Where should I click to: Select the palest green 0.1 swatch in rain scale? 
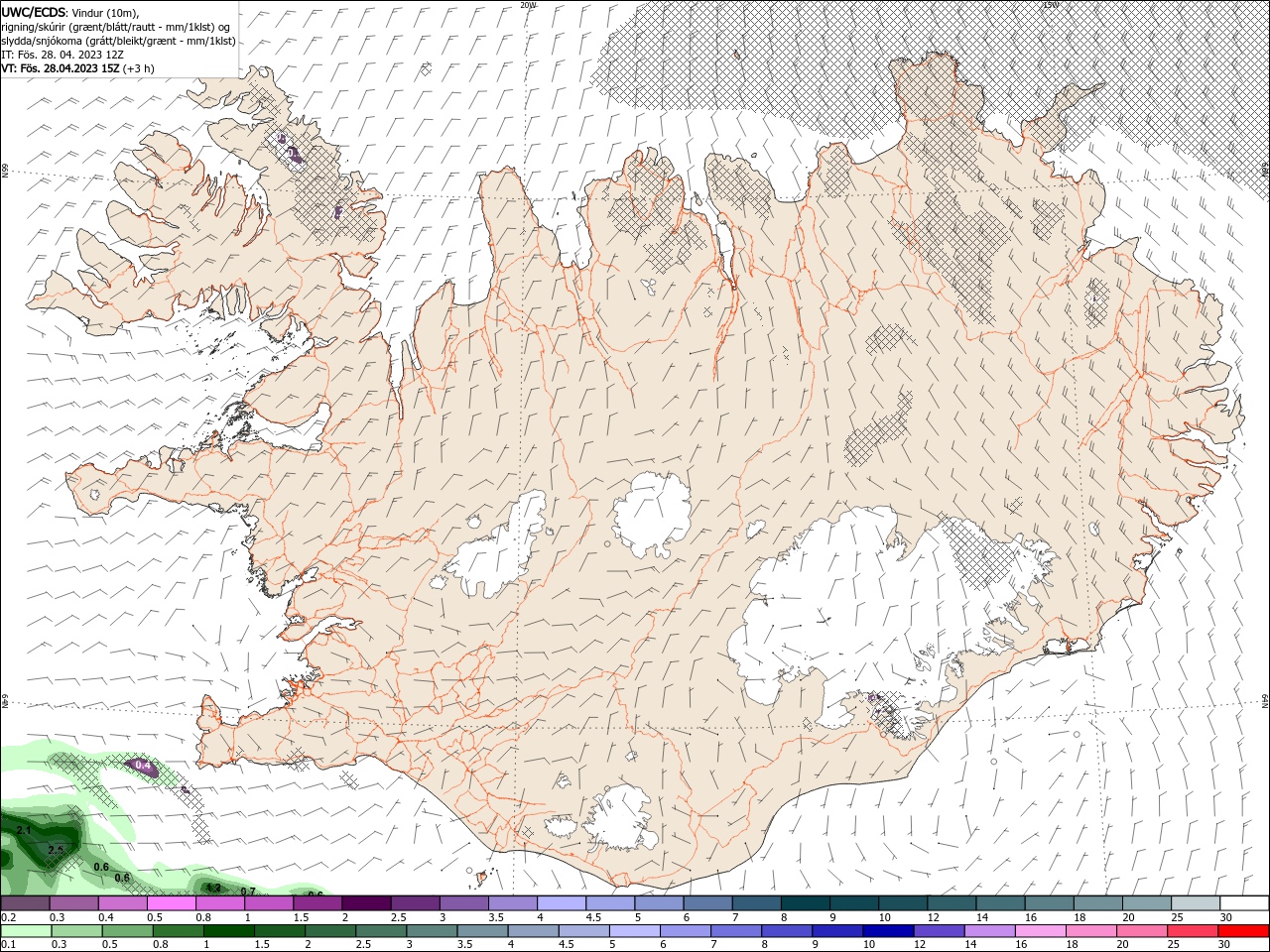[26, 931]
